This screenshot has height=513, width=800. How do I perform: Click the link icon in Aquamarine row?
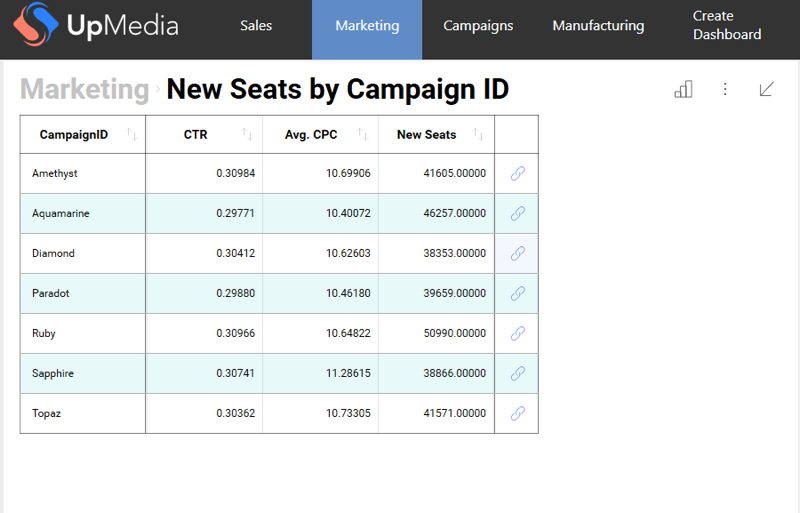(x=518, y=213)
